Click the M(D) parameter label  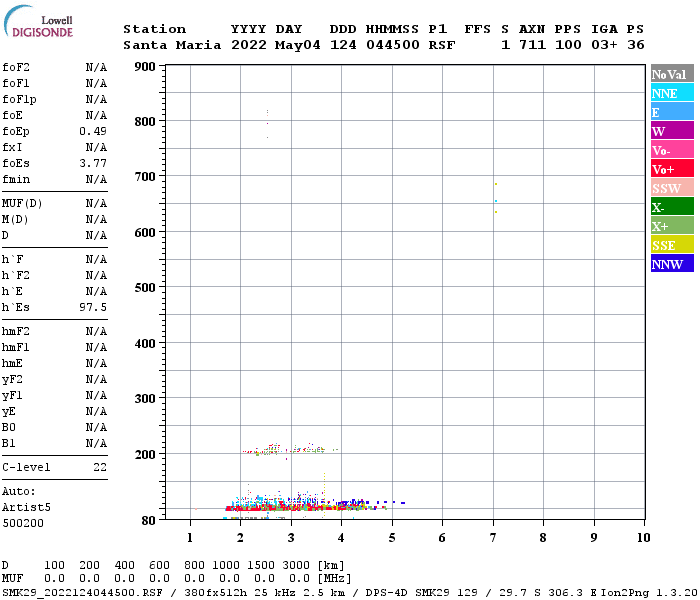pyautogui.click(x=15, y=219)
